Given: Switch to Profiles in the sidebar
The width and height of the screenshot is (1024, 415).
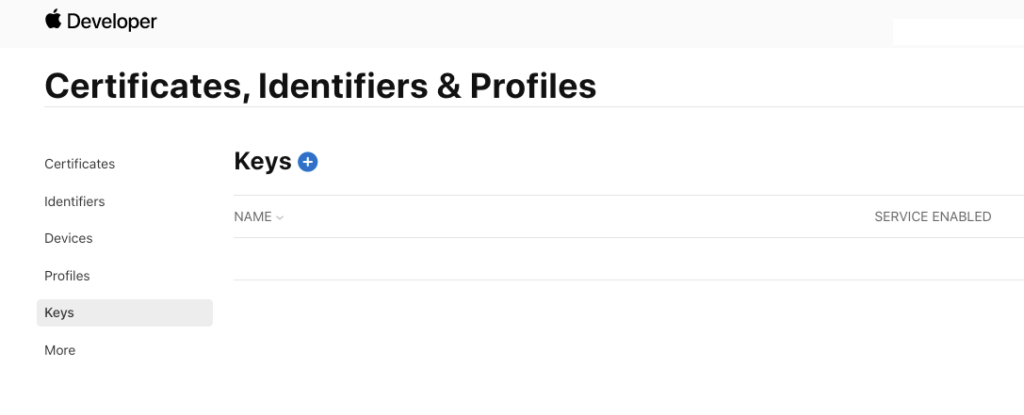Looking at the screenshot, I should tap(67, 275).
